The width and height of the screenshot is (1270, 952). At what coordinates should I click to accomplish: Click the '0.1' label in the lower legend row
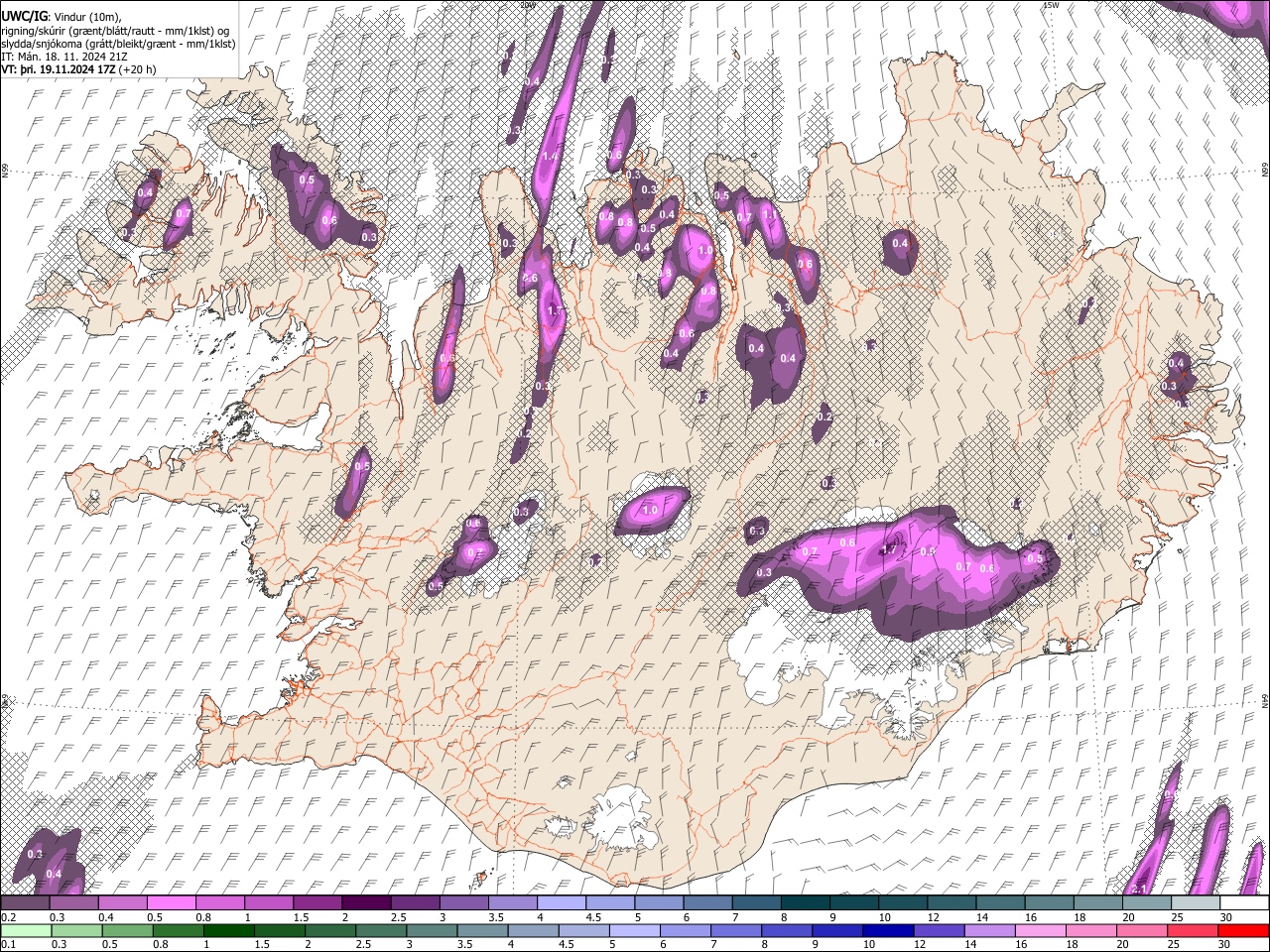[9, 944]
